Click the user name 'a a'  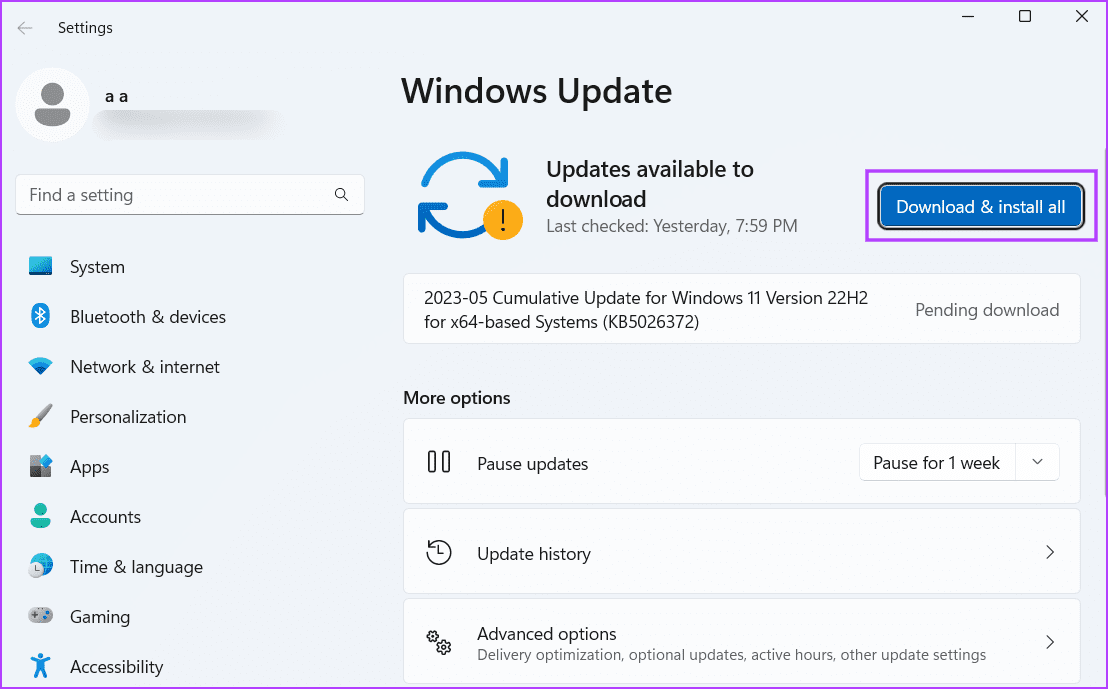click(117, 97)
